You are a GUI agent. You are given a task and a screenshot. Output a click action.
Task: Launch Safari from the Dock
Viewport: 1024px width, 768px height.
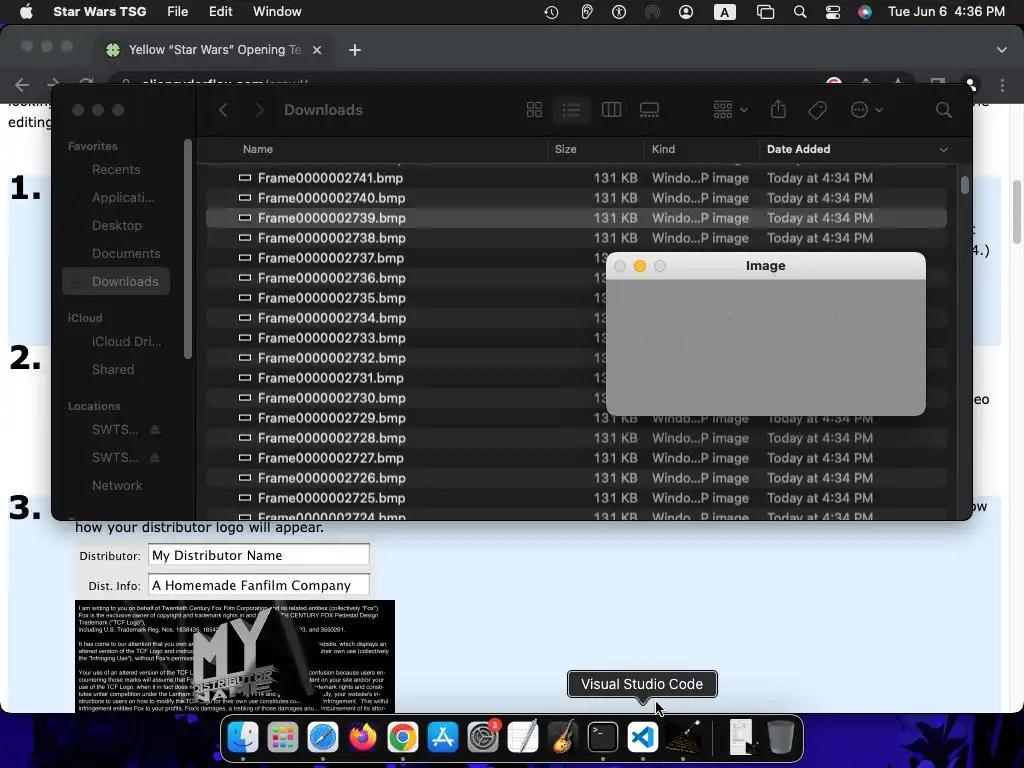point(323,737)
